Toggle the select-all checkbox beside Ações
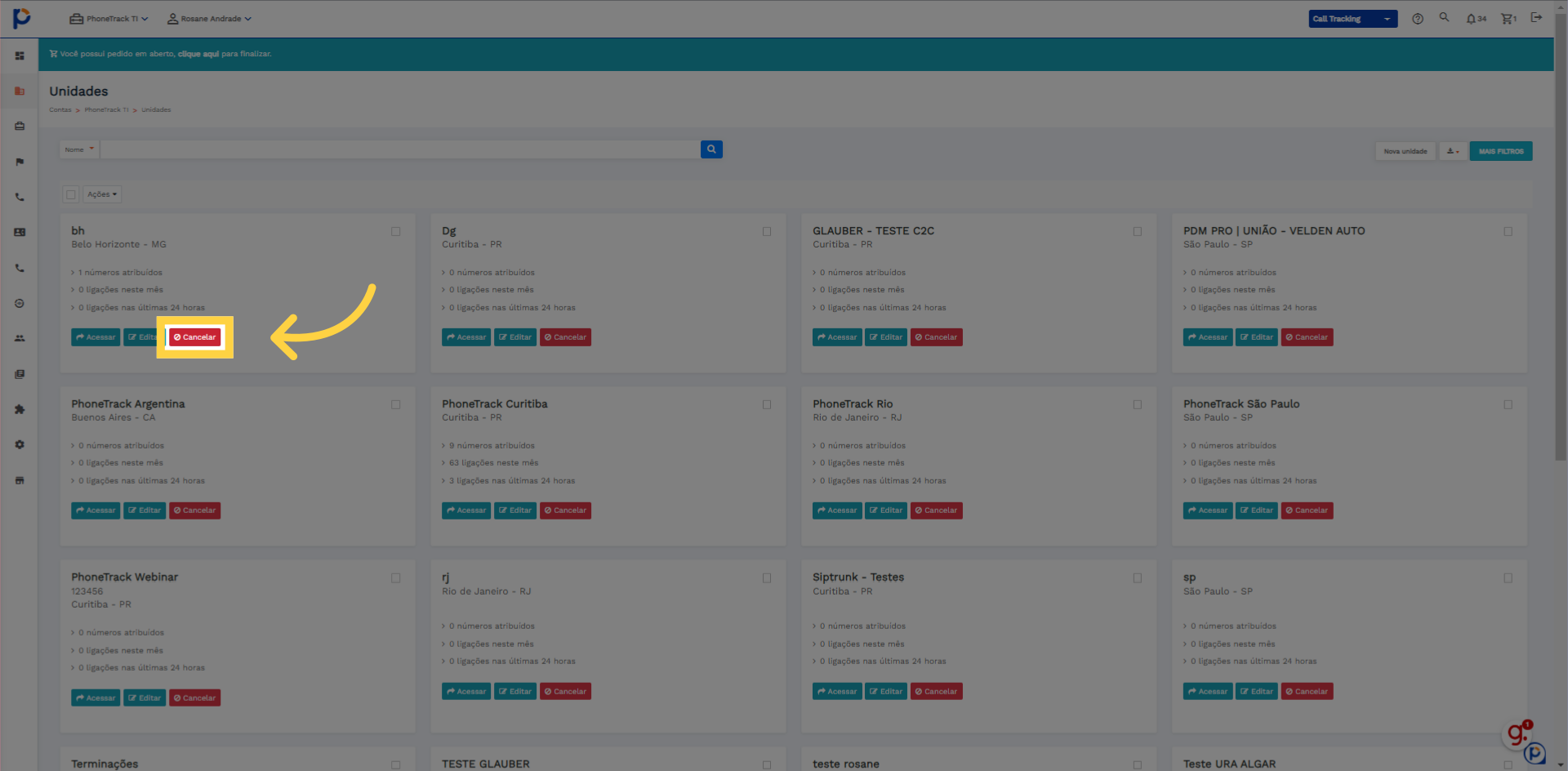This screenshot has width=1568, height=771. point(71,194)
